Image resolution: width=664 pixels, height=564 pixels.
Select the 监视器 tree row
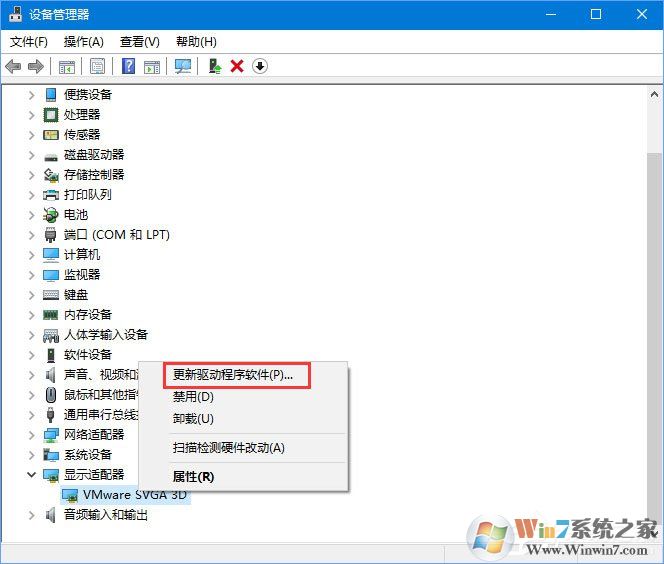point(82,275)
